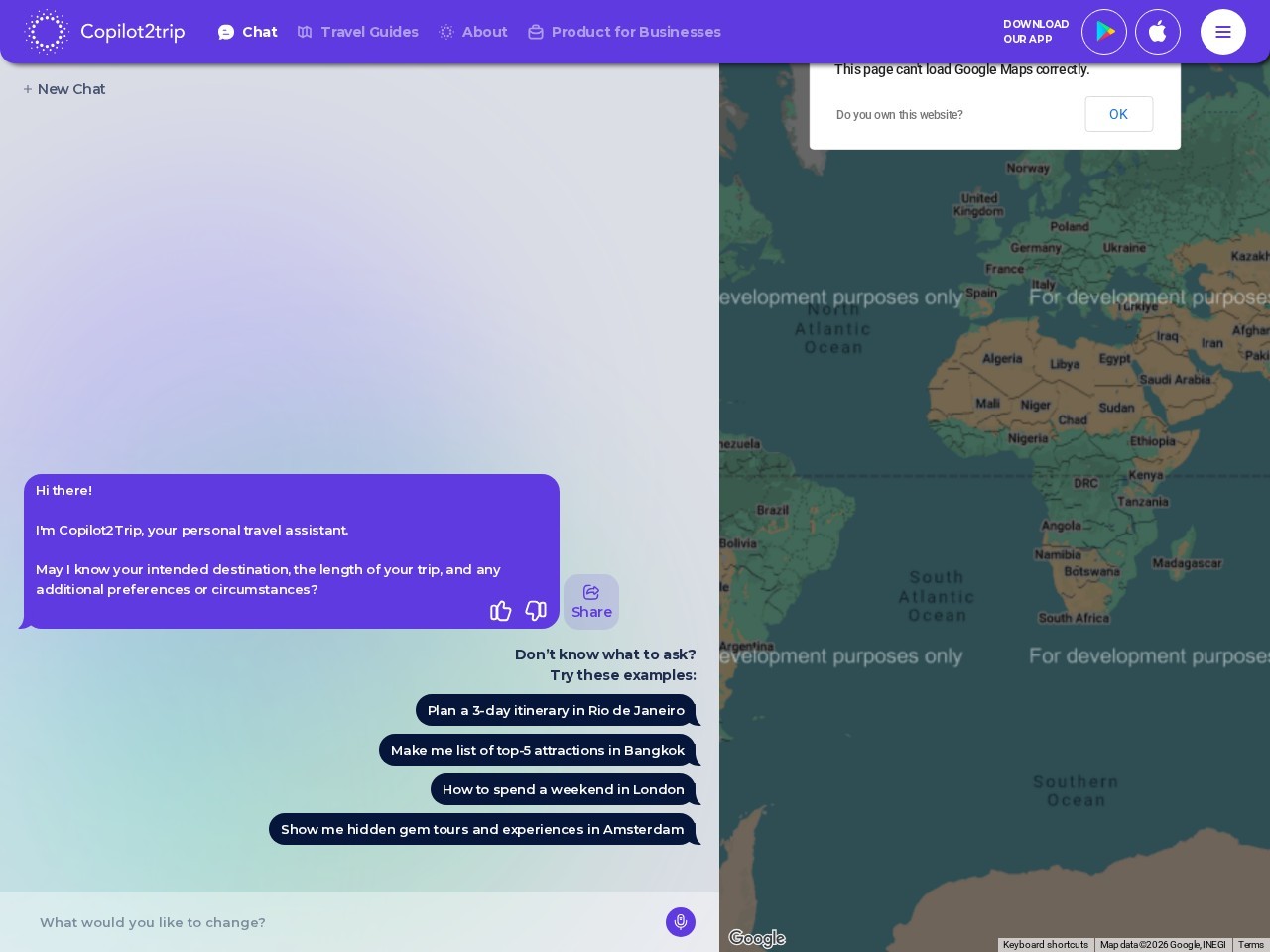
Task: Share the assistant message
Action: 591,602
